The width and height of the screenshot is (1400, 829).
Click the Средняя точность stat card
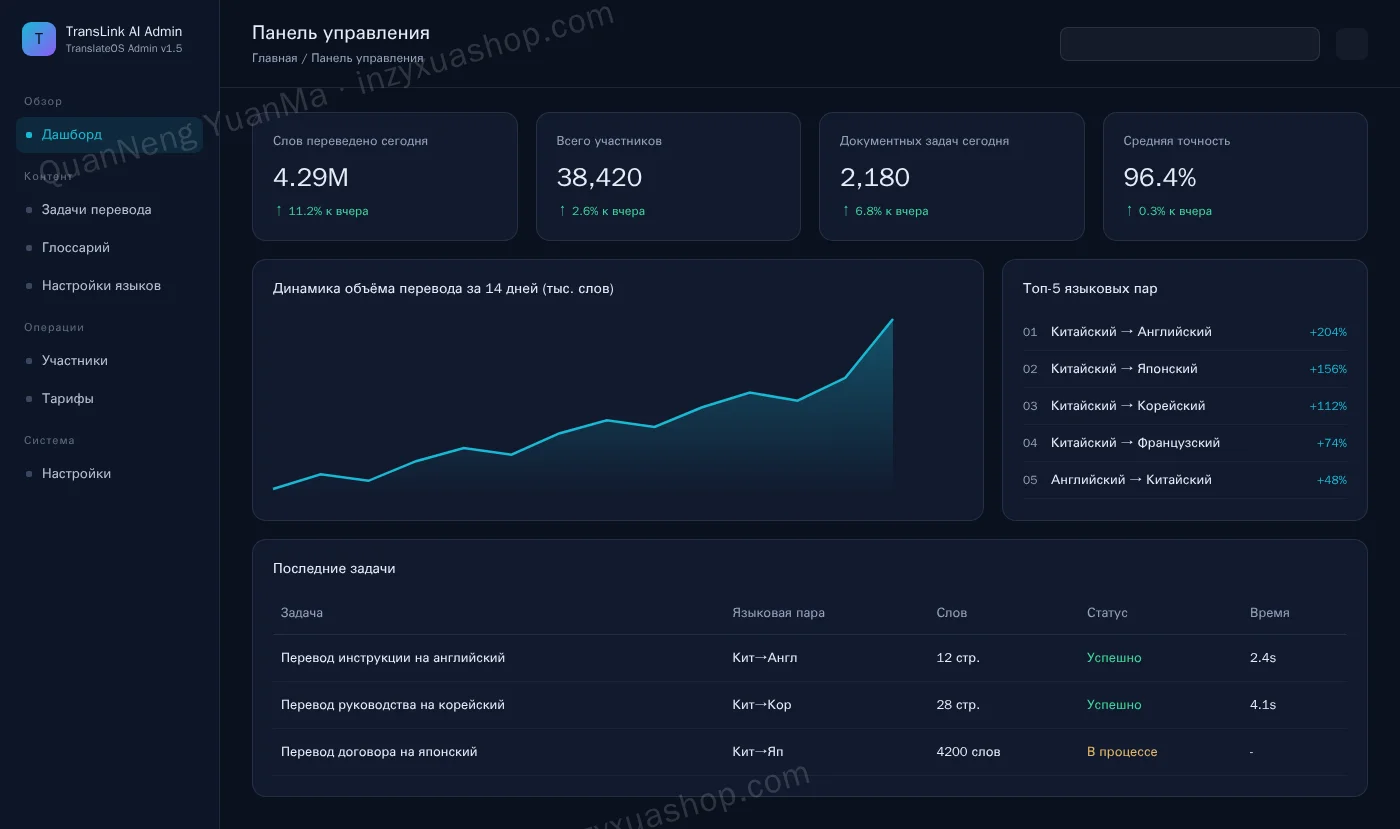(1235, 176)
